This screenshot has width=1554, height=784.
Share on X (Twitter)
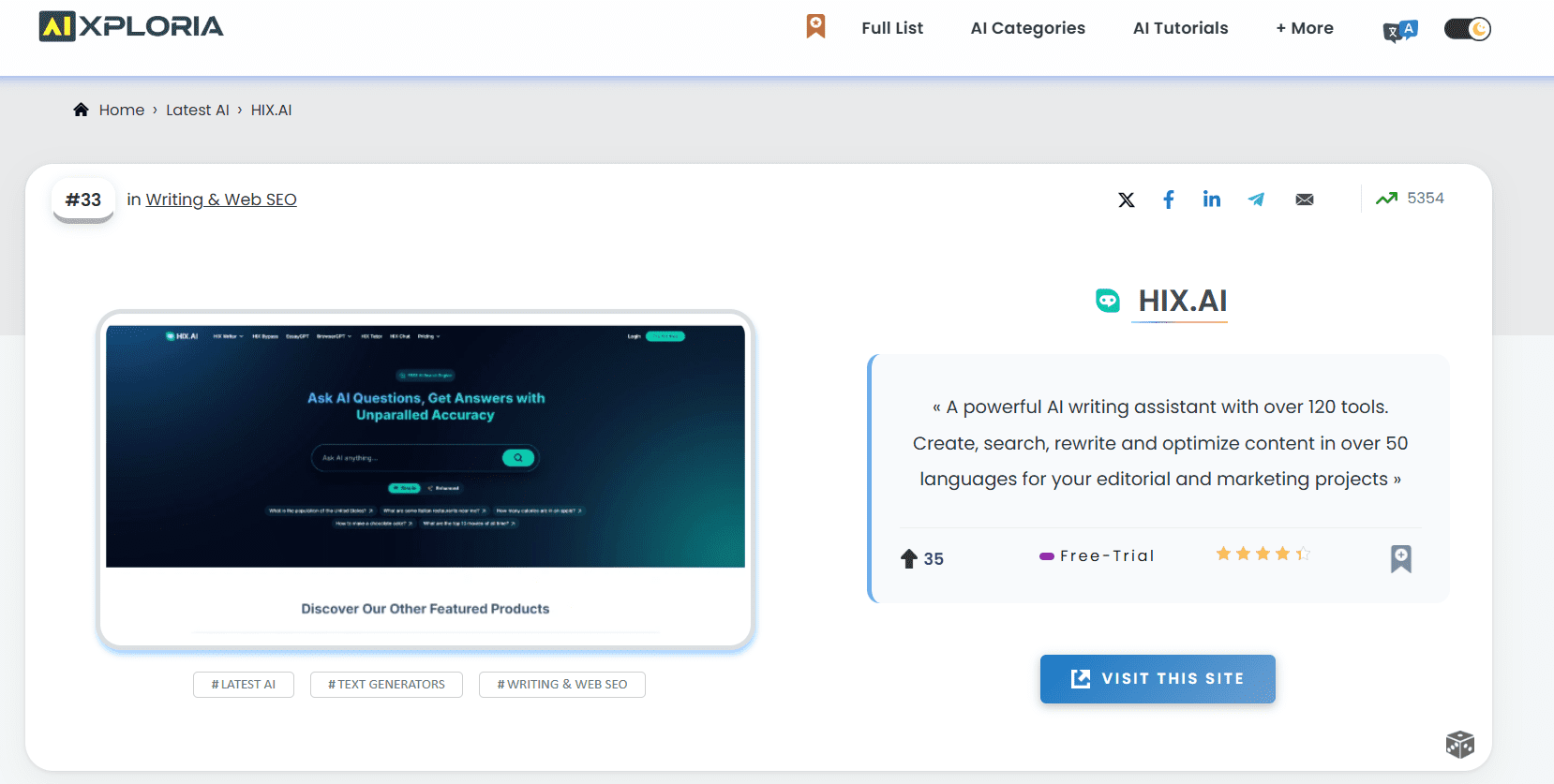pos(1127,200)
